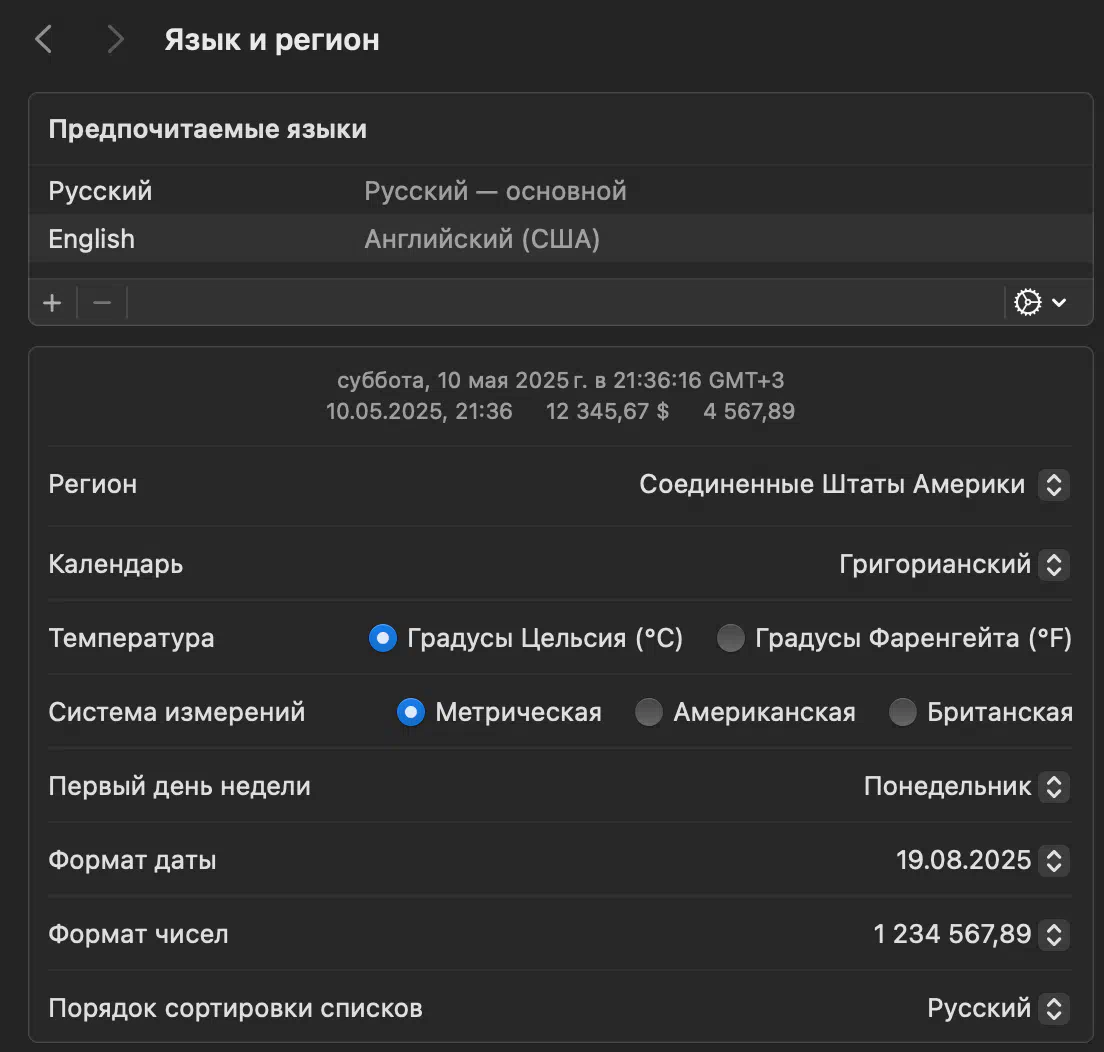Select English in preferred languages list

[x=92, y=239]
